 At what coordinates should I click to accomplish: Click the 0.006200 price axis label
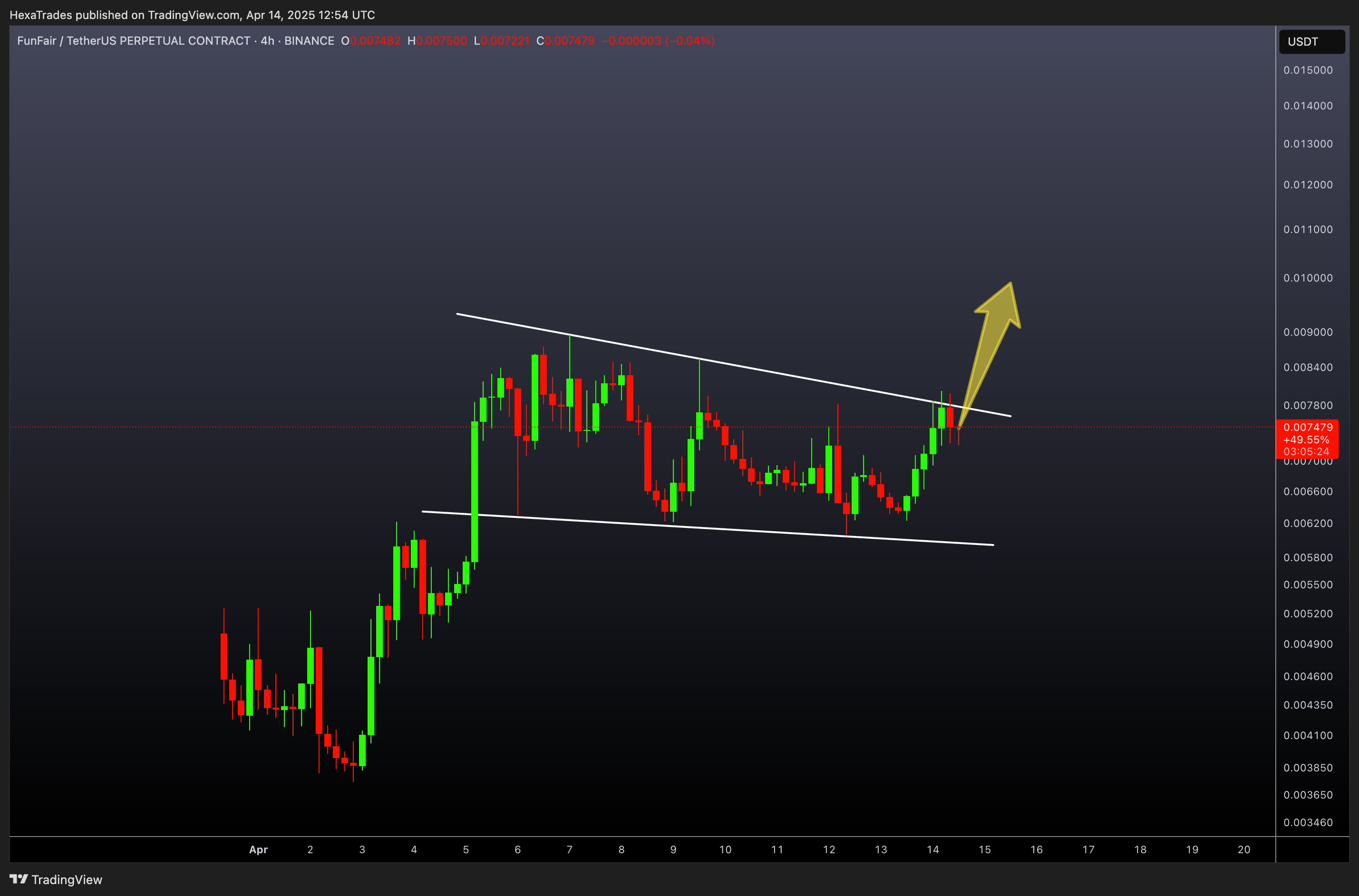click(1308, 524)
